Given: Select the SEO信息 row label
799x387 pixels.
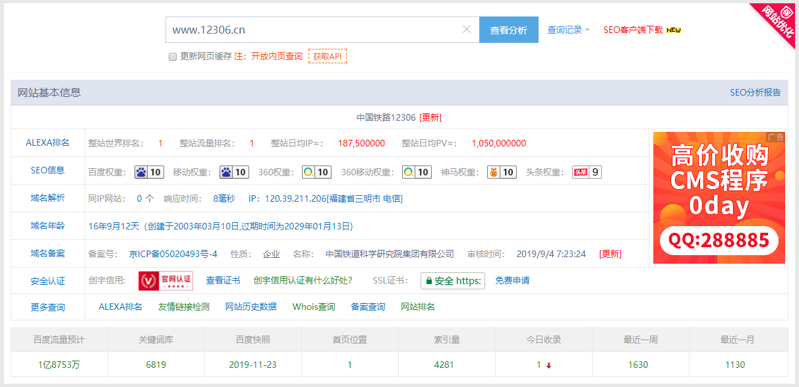Looking at the screenshot, I should 47,170.
